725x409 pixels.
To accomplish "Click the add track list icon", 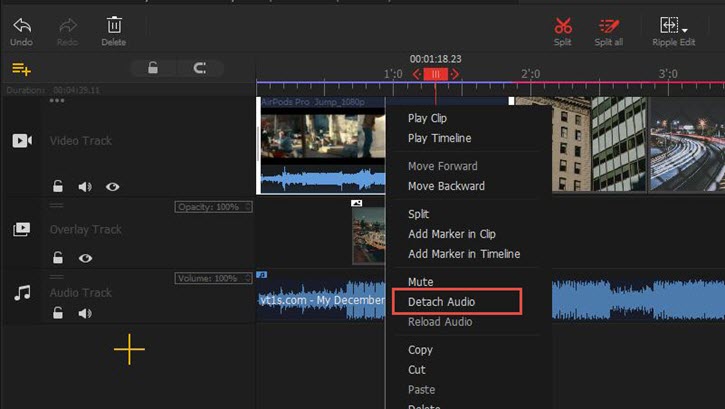I will click(21, 69).
